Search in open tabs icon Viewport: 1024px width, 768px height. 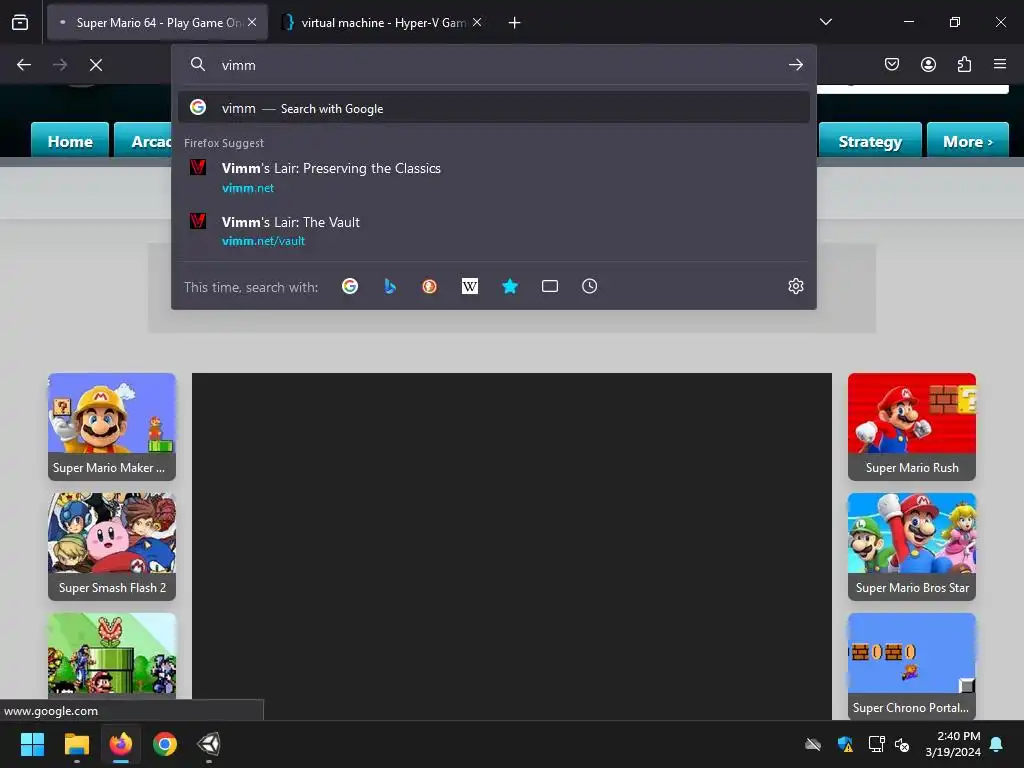pos(550,286)
